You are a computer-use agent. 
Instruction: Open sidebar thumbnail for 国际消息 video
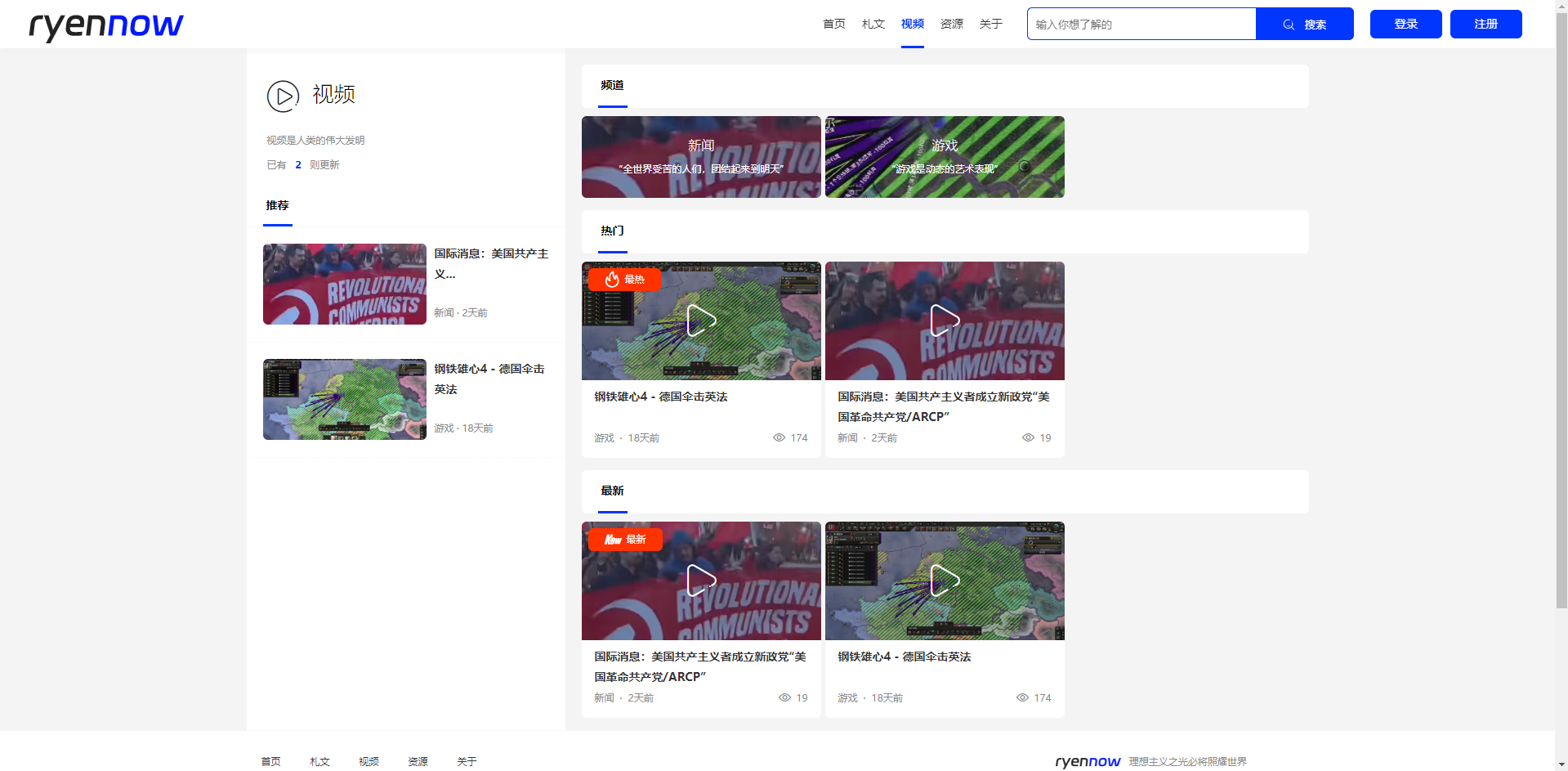pyautogui.click(x=345, y=284)
